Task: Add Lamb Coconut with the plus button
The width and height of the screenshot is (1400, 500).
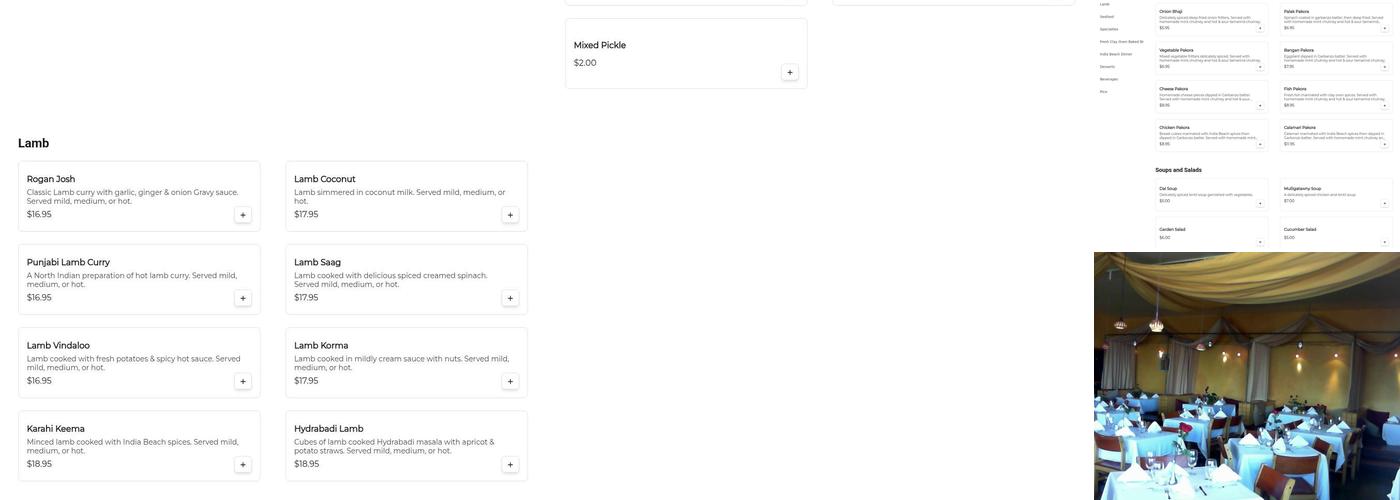Action: click(510, 215)
